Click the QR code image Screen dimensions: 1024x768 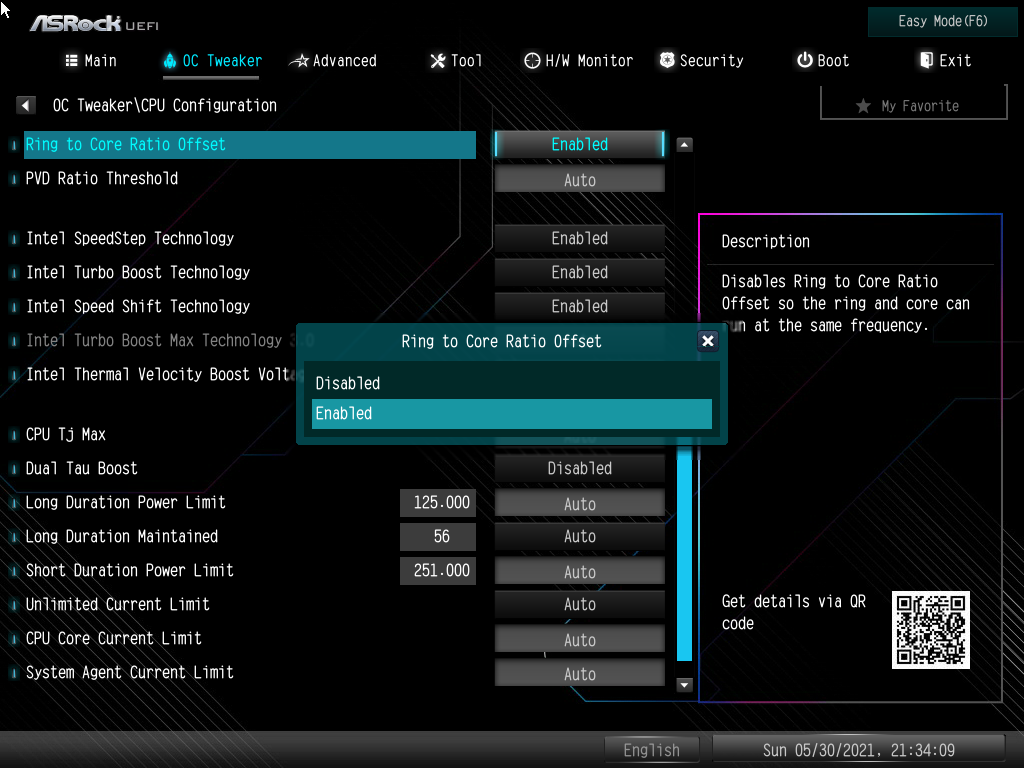point(931,630)
